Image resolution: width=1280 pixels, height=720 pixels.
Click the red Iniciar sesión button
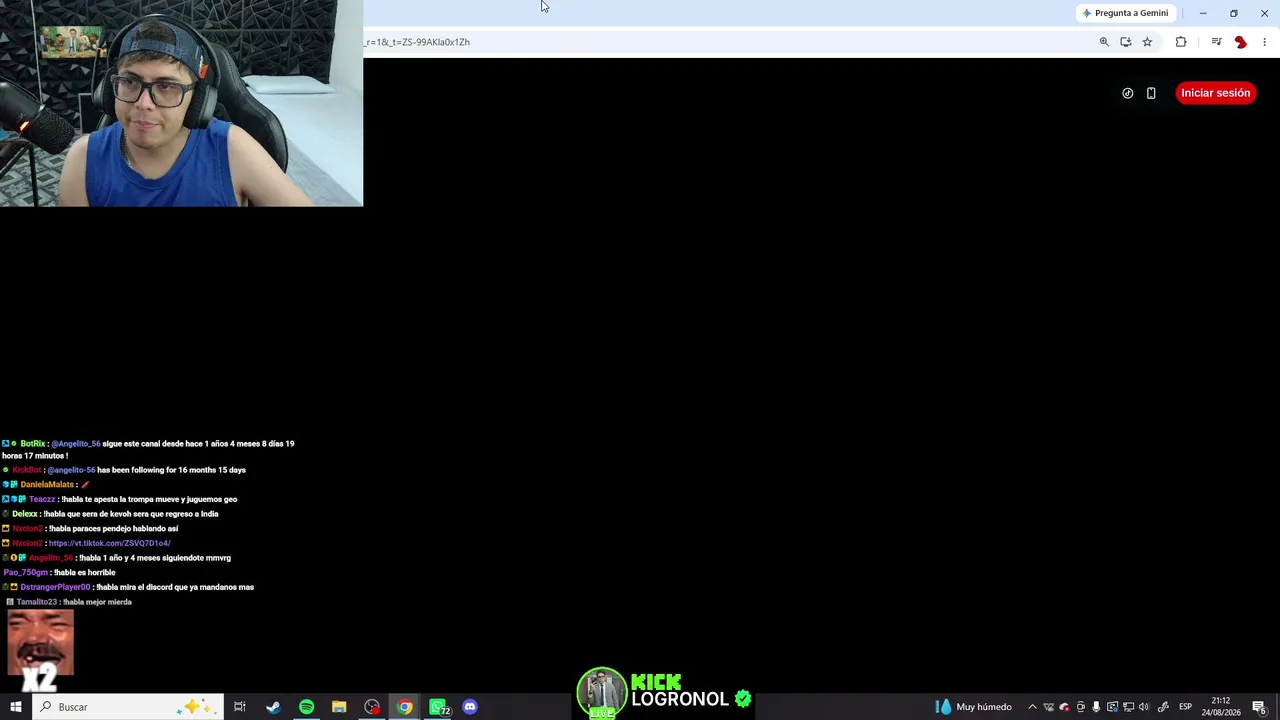[x=1215, y=93]
